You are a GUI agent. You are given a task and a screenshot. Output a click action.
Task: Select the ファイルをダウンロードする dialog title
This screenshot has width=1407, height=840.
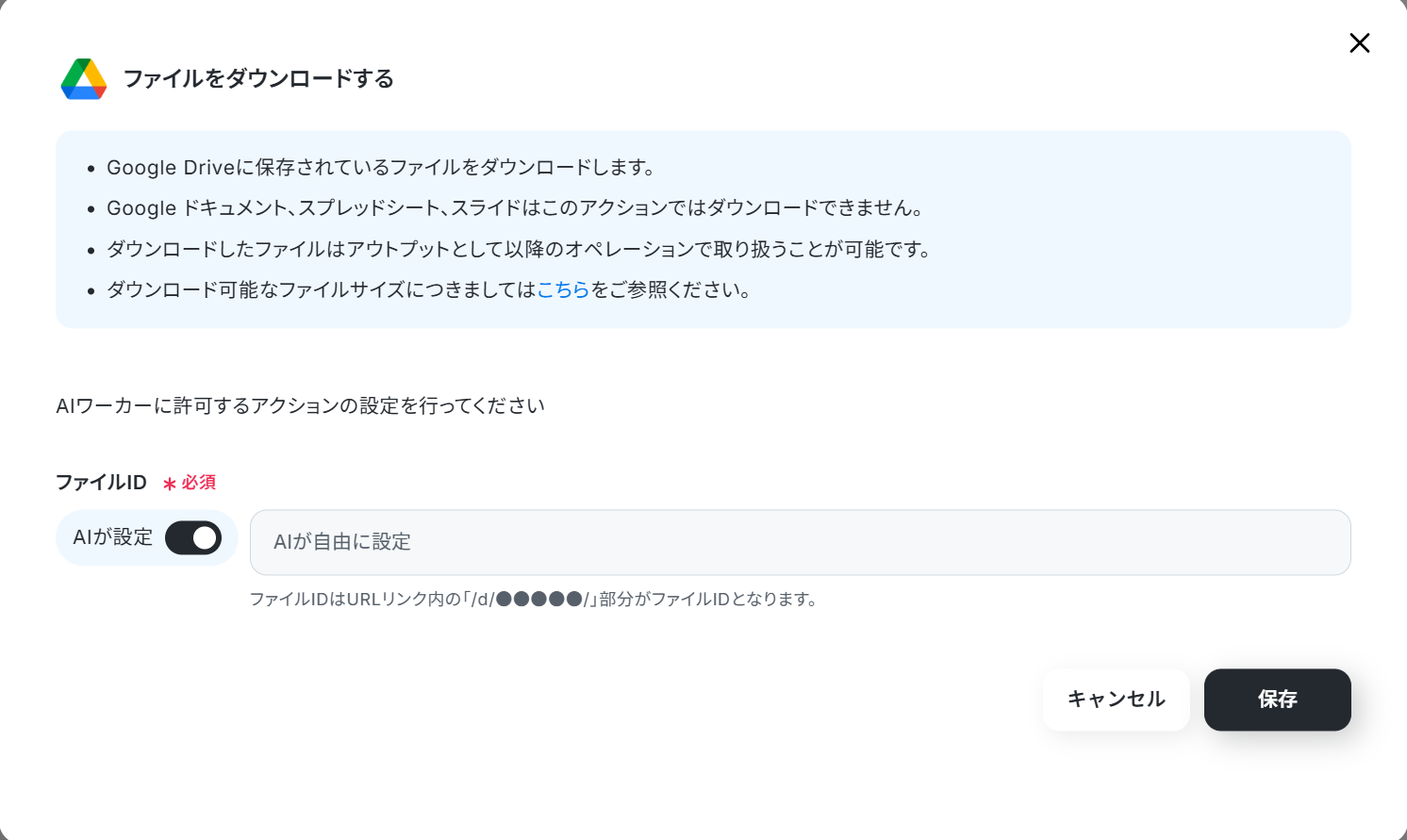coord(258,78)
